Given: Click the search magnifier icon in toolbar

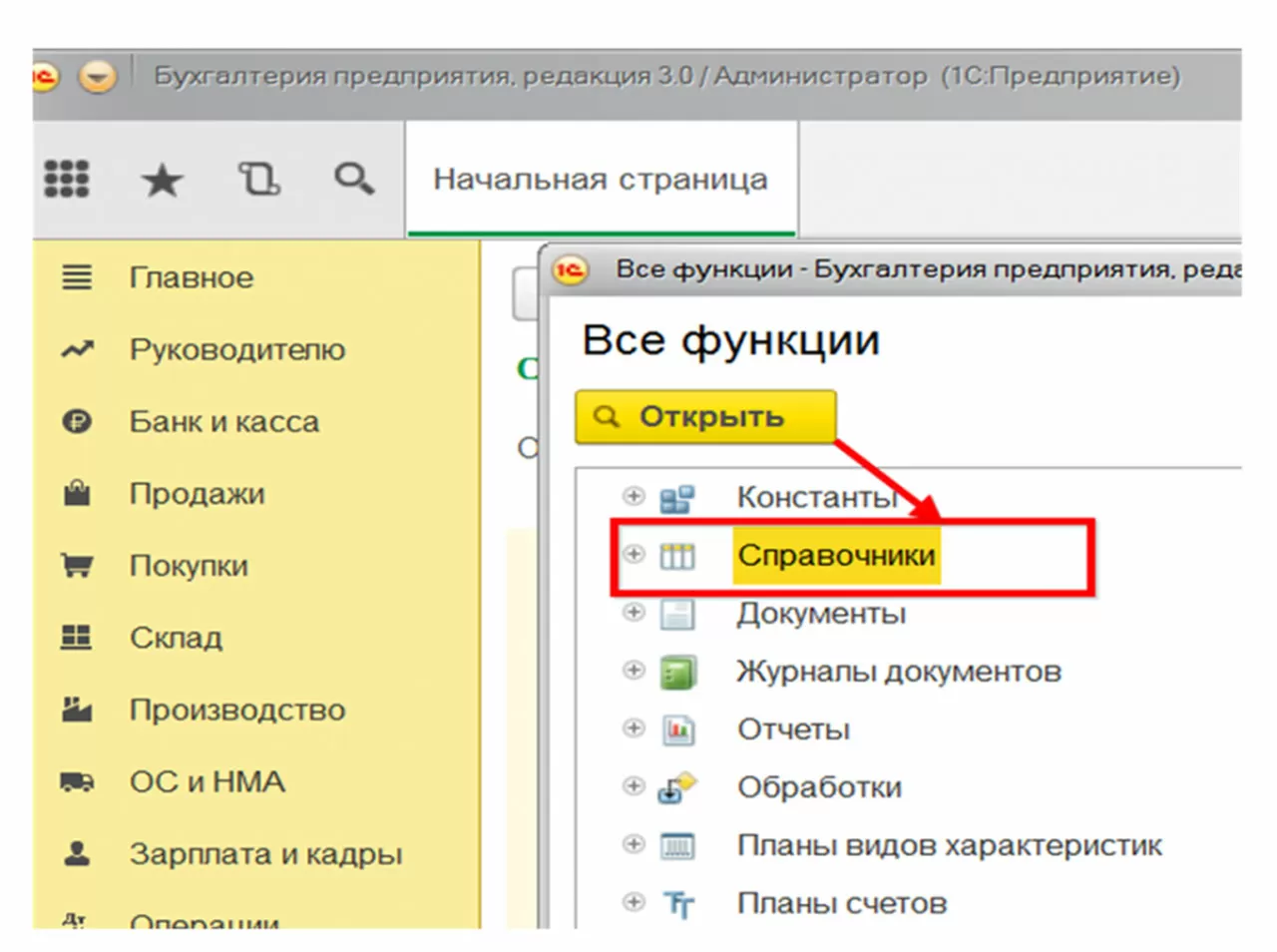Looking at the screenshot, I should click(x=354, y=180).
